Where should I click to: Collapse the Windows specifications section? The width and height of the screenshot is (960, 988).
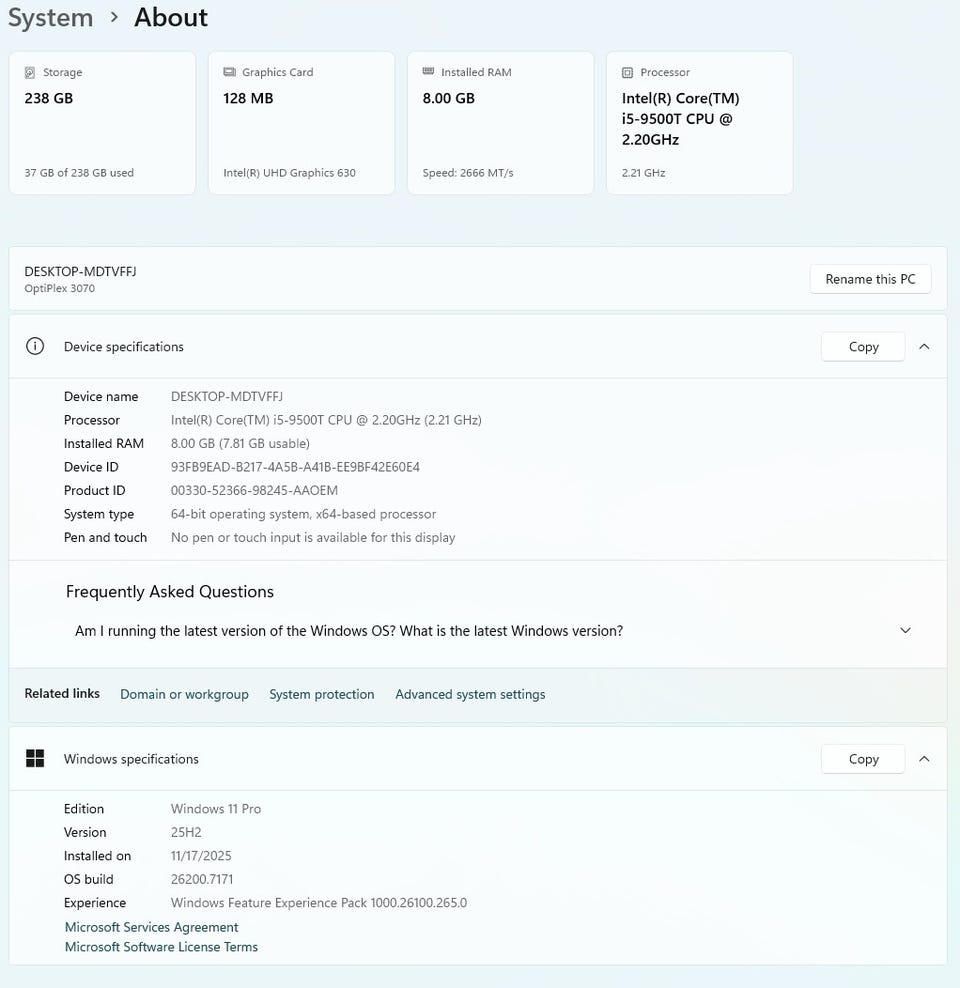[924, 759]
